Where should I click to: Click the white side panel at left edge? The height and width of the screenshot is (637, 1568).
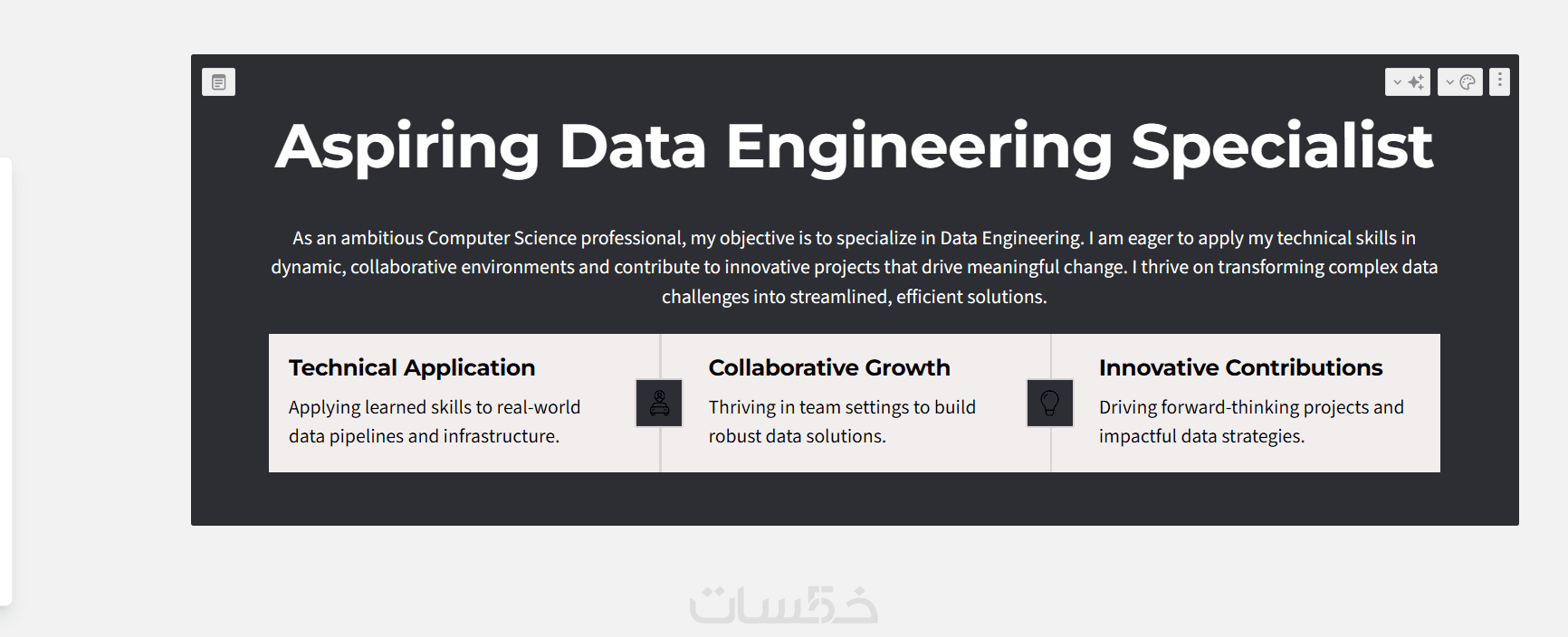click(5, 380)
